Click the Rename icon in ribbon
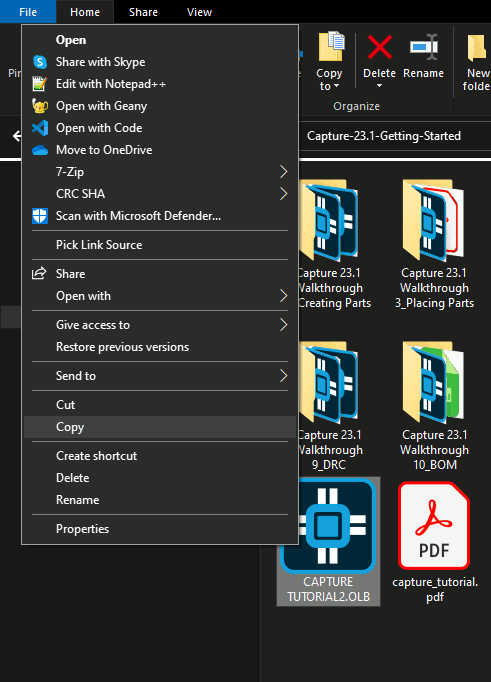Viewport: 491px width, 682px height. 424,47
